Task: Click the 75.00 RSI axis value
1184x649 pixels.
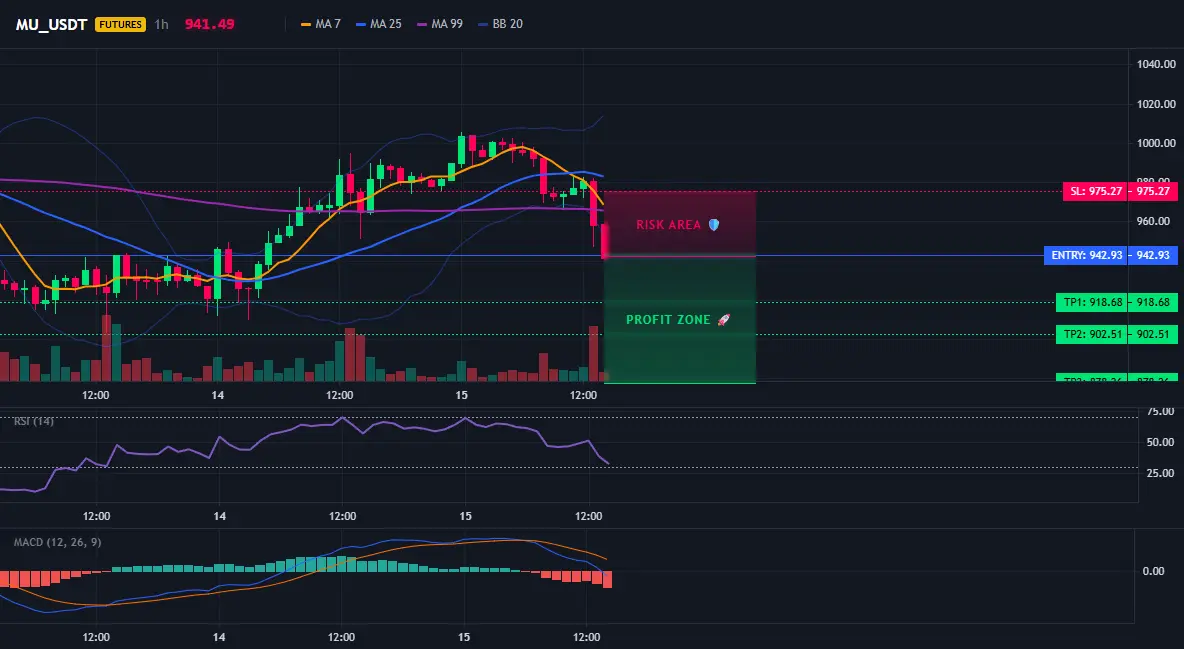Action: [1161, 412]
